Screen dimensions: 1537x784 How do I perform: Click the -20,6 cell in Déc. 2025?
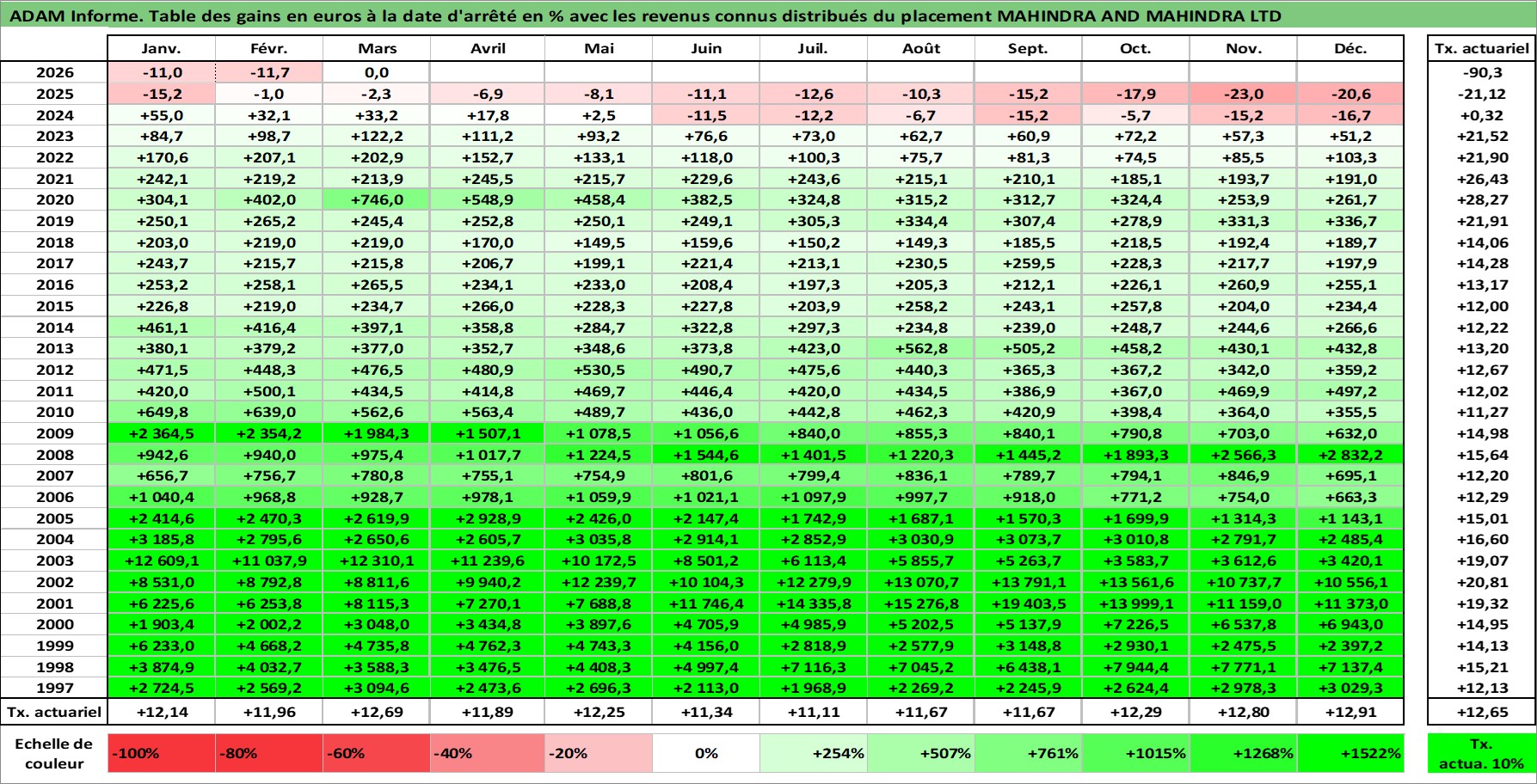coord(1350,94)
